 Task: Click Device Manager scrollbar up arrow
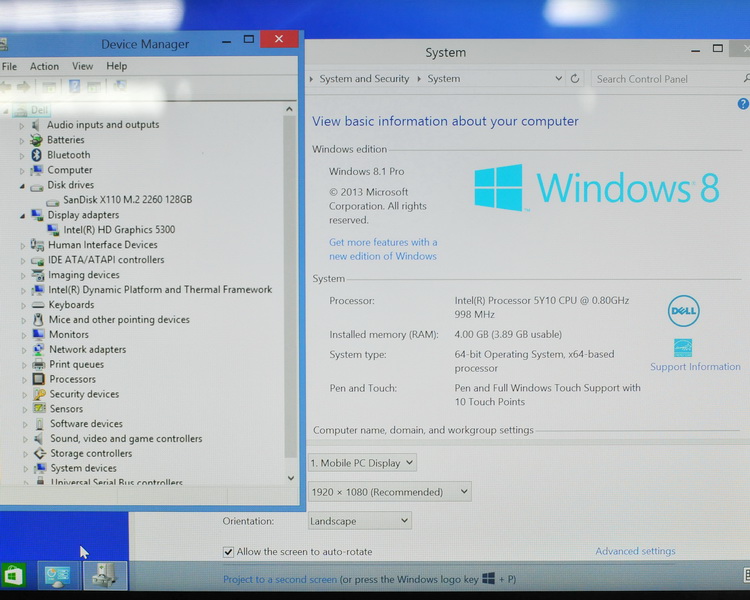coord(289,109)
